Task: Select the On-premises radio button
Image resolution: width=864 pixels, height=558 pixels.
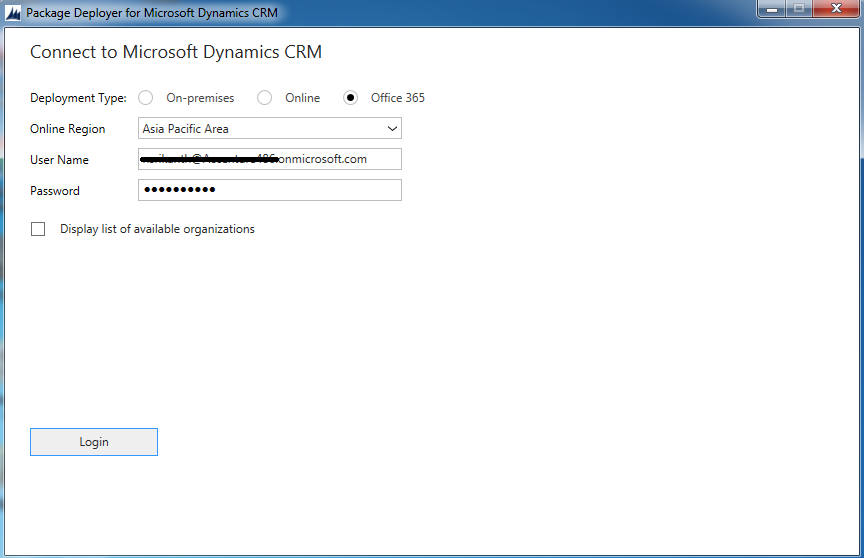Action: click(146, 98)
